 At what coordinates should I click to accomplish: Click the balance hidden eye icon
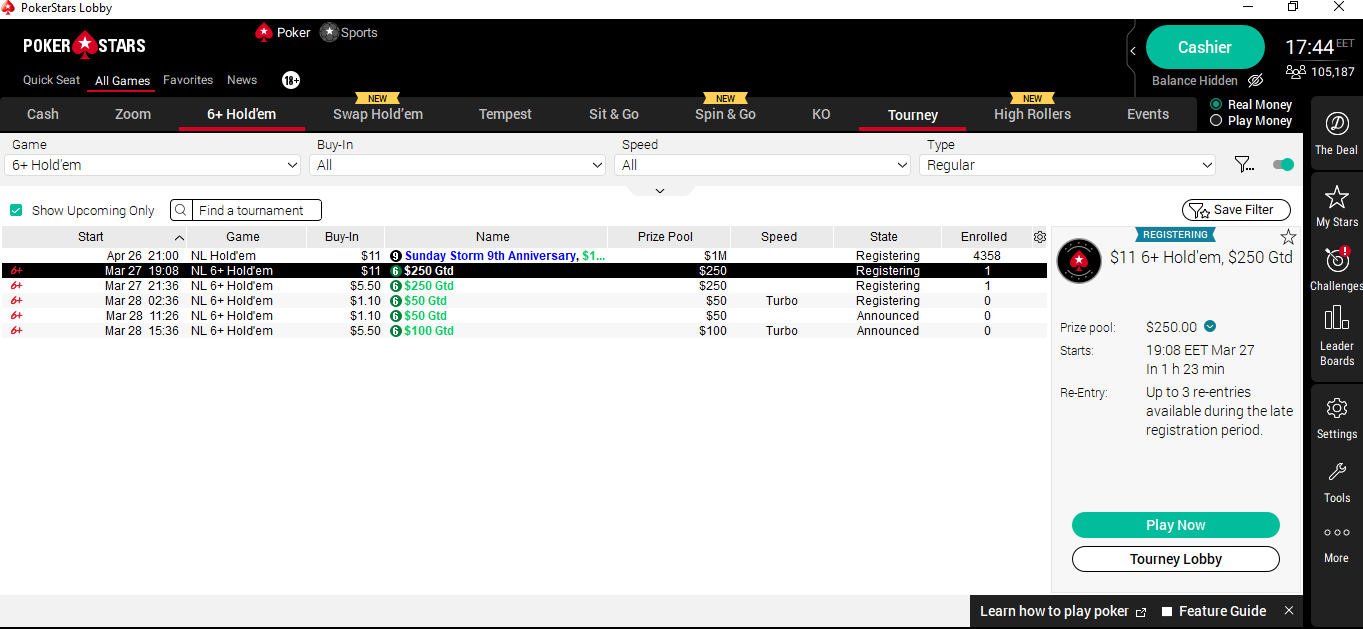pyautogui.click(x=1256, y=80)
